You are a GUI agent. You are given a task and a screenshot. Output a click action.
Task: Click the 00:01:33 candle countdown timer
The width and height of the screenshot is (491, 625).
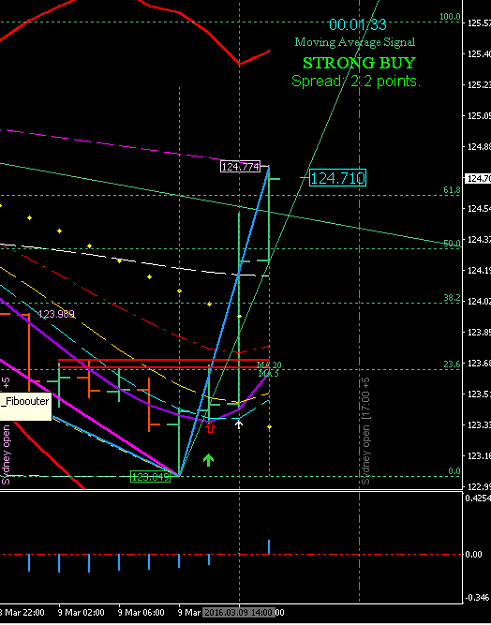[x=357, y=25]
